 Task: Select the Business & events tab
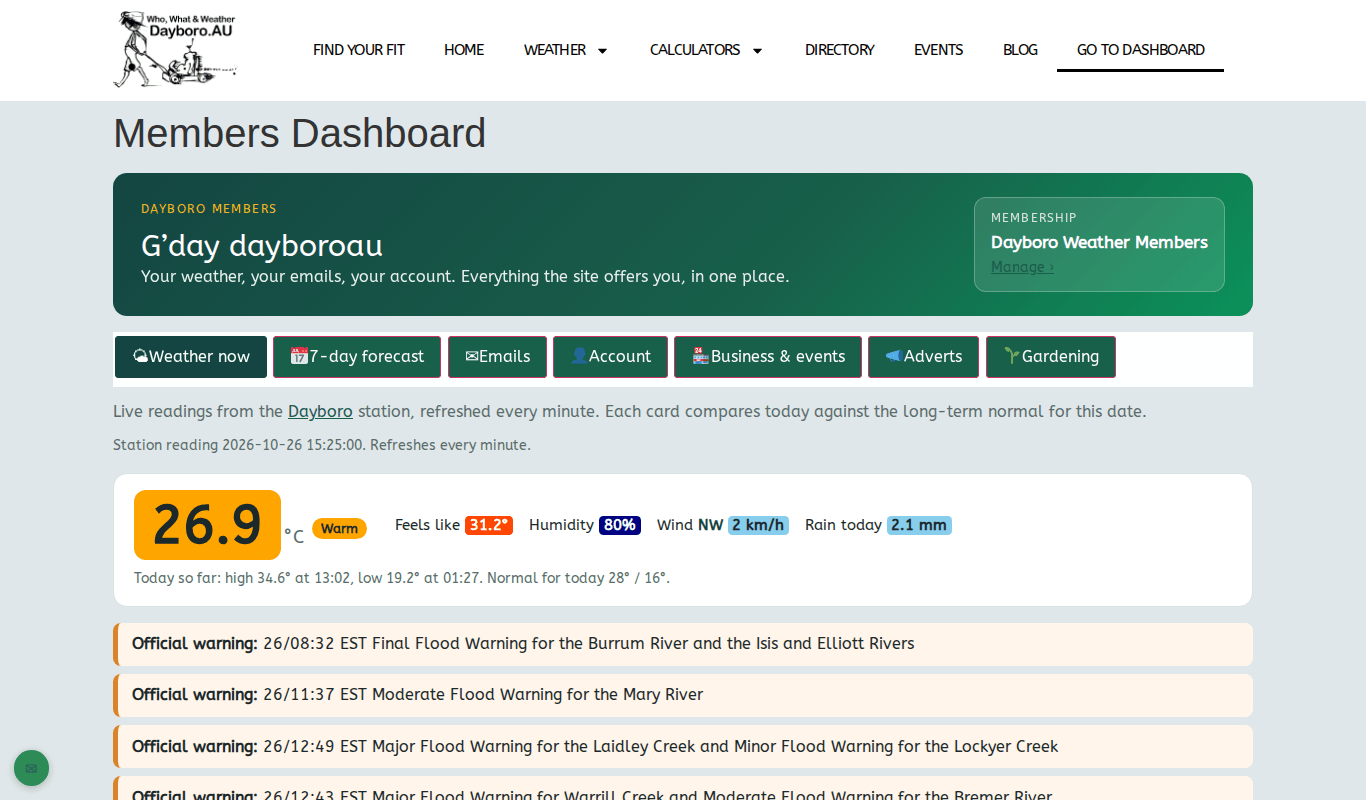[768, 357]
